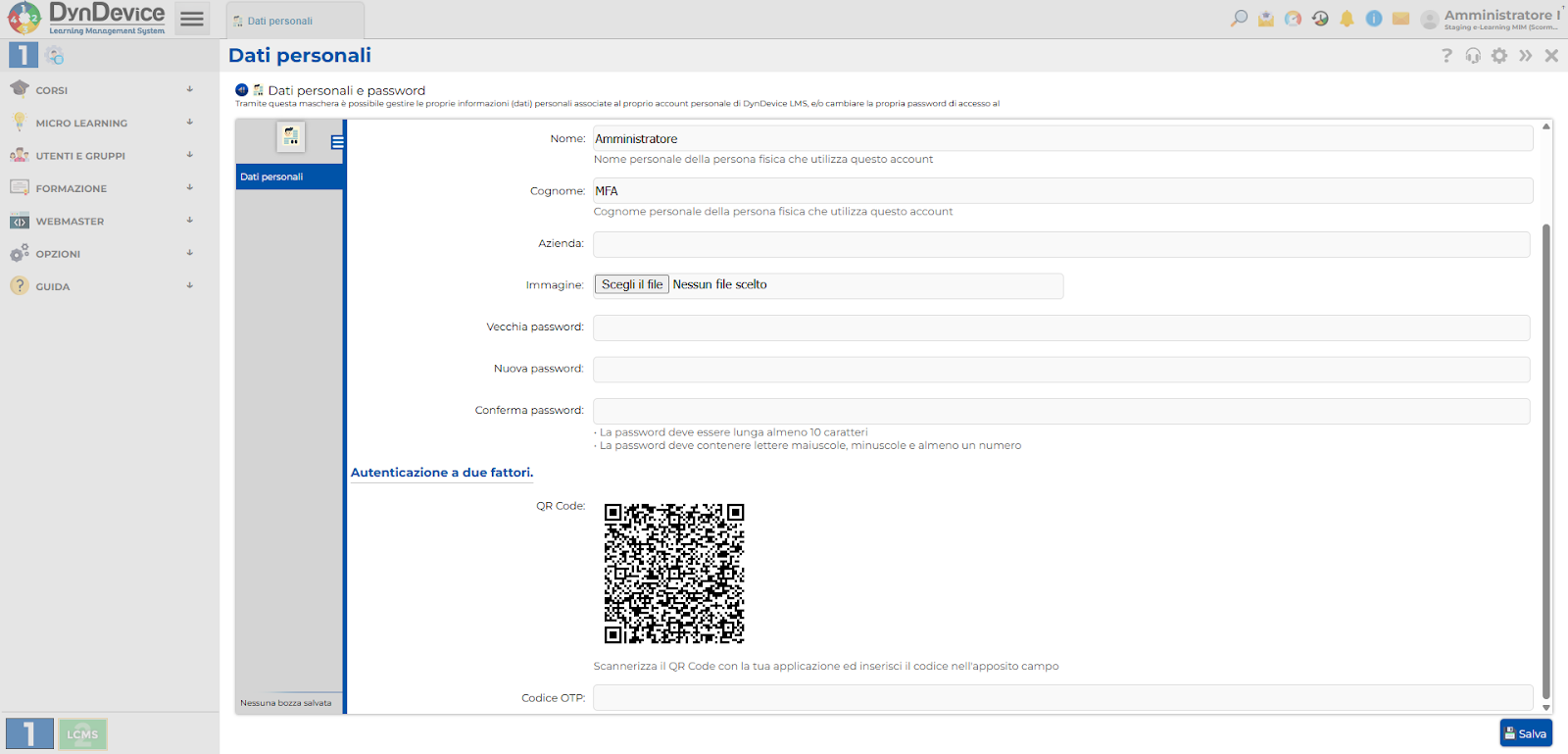Toggle the blue form section list icon
Image resolution: width=1568 pixels, height=754 pixels.
[337, 142]
